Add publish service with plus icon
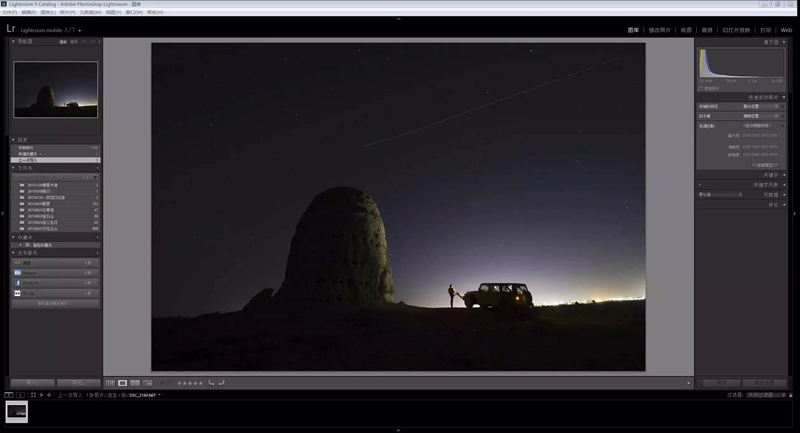Image resolution: width=800 pixels, height=433 pixels. pos(97,253)
